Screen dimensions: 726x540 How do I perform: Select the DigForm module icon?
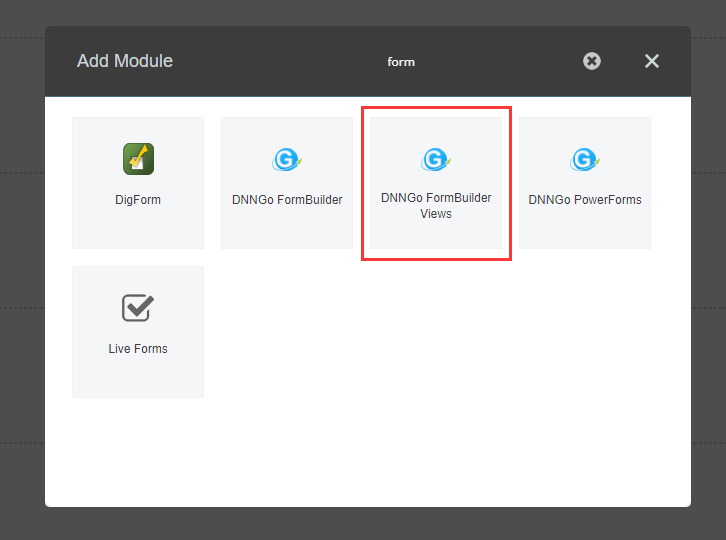[138, 159]
